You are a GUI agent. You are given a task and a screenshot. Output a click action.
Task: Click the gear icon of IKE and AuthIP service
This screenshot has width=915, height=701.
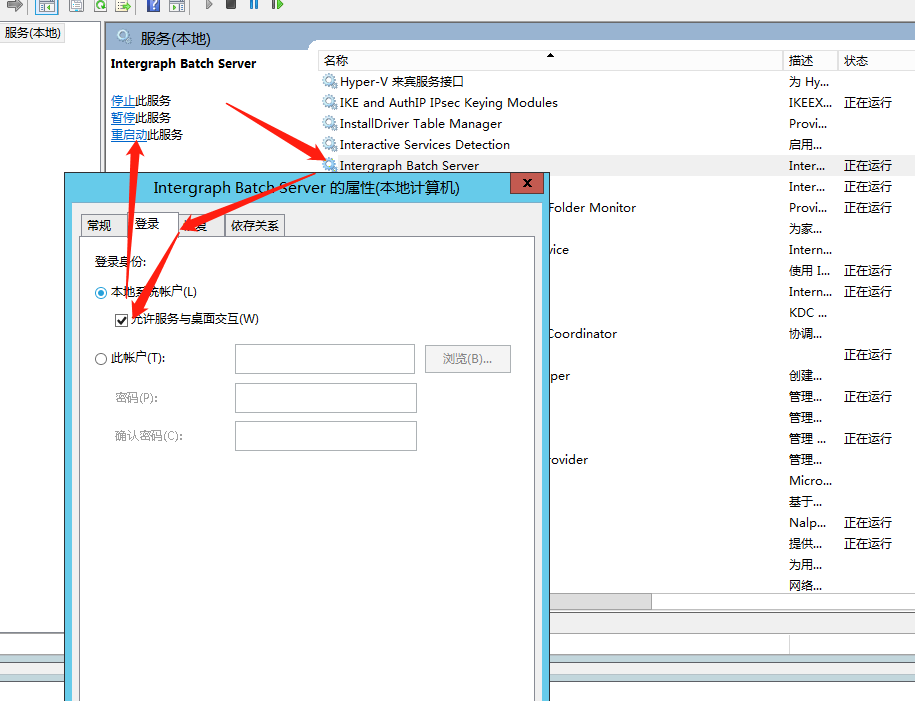[330, 102]
